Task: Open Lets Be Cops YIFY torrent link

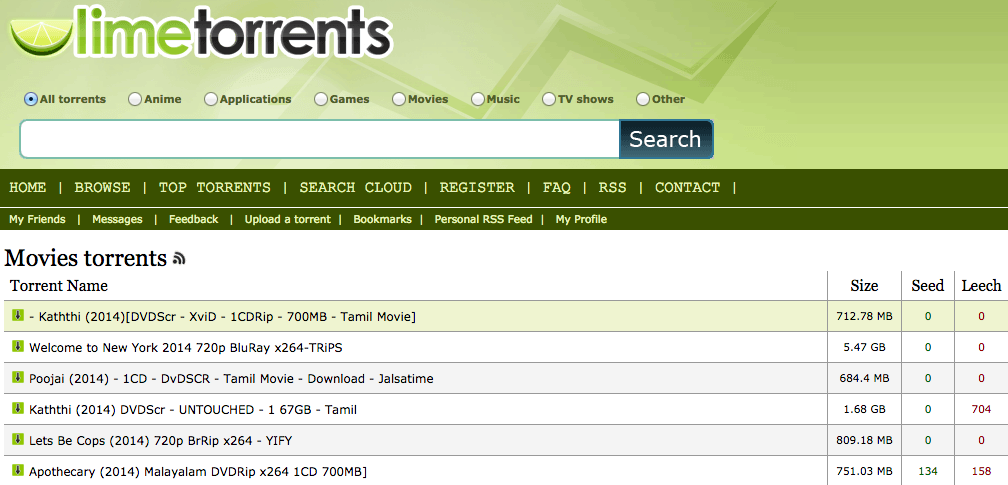Action: 161,441
